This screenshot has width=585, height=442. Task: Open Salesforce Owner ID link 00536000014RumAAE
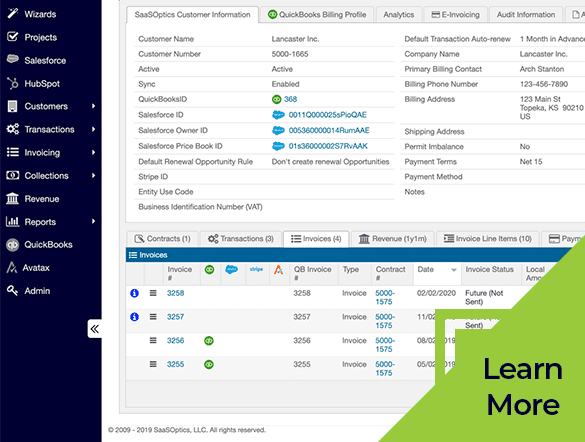coord(329,131)
